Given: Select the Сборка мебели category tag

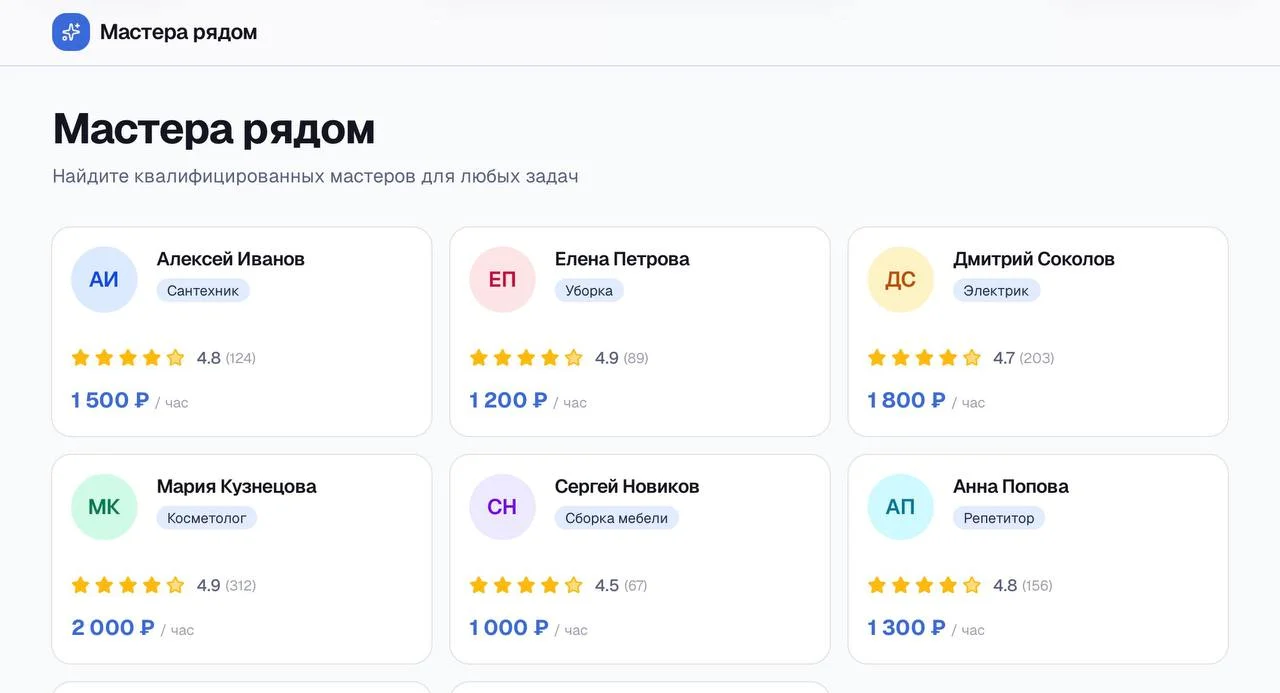Looking at the screenshot, I should (x=616, y=518).
